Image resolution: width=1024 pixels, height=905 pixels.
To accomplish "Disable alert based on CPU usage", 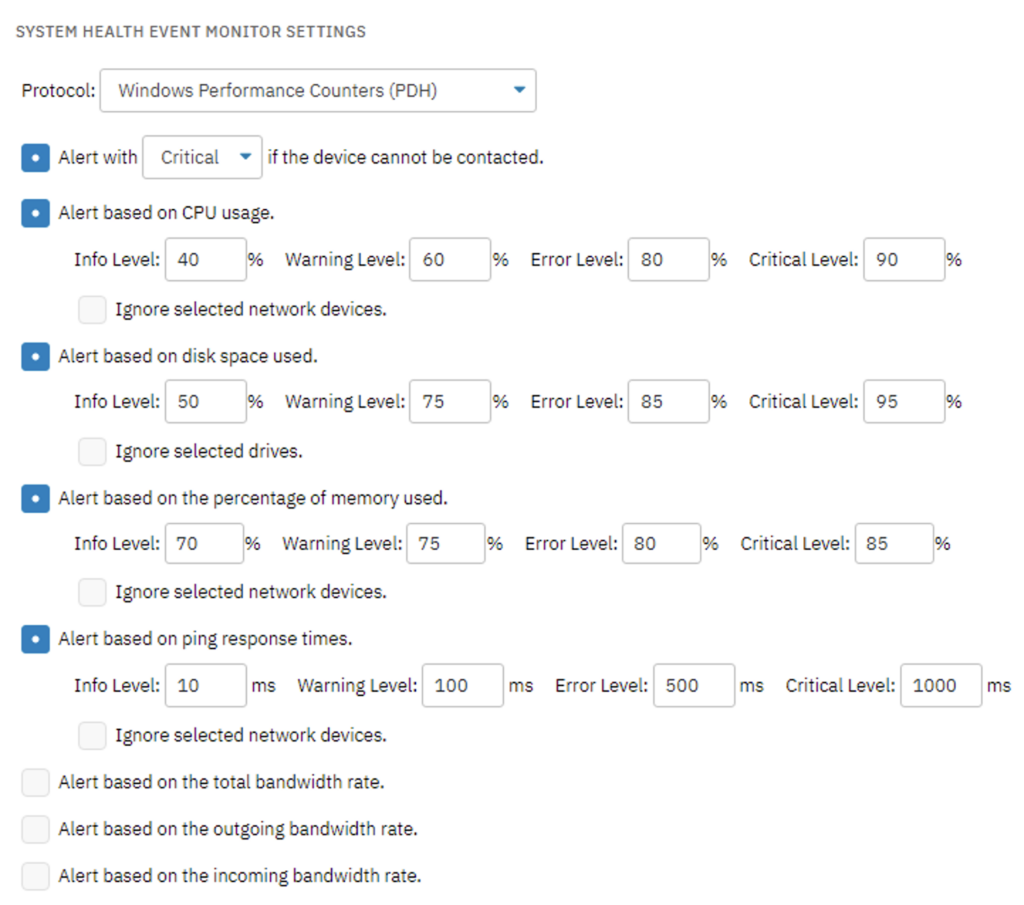I will pos(35,214).
